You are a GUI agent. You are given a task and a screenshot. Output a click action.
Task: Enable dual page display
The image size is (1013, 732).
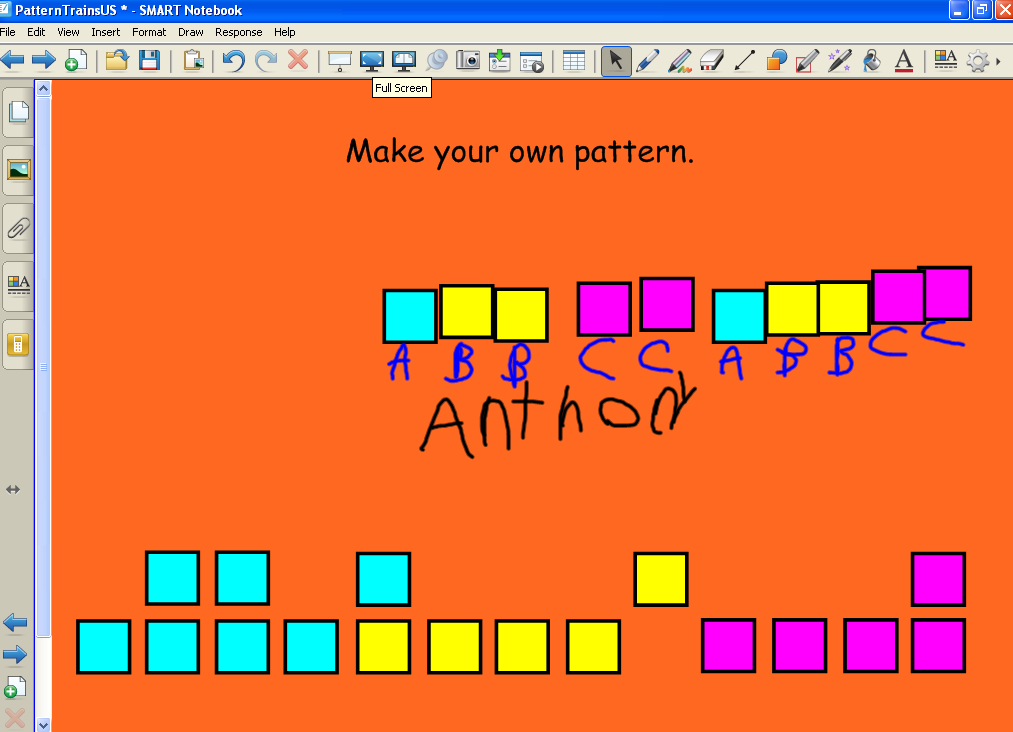point(404,61)
